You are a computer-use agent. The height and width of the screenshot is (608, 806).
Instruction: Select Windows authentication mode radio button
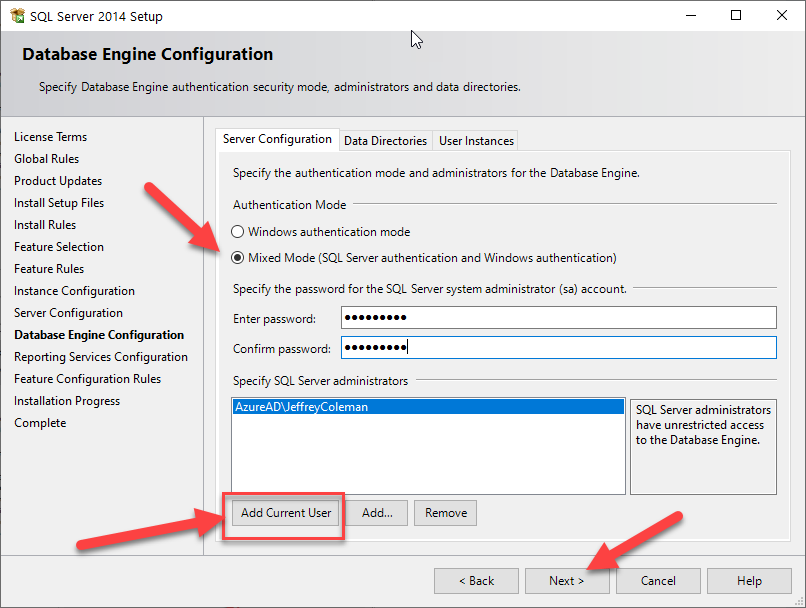click(x=237, y=232)
